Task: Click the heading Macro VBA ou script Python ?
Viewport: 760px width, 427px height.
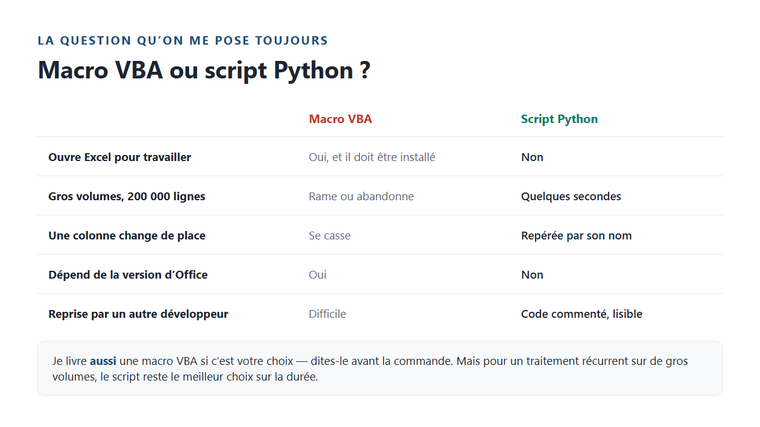Action: [204, 70]
